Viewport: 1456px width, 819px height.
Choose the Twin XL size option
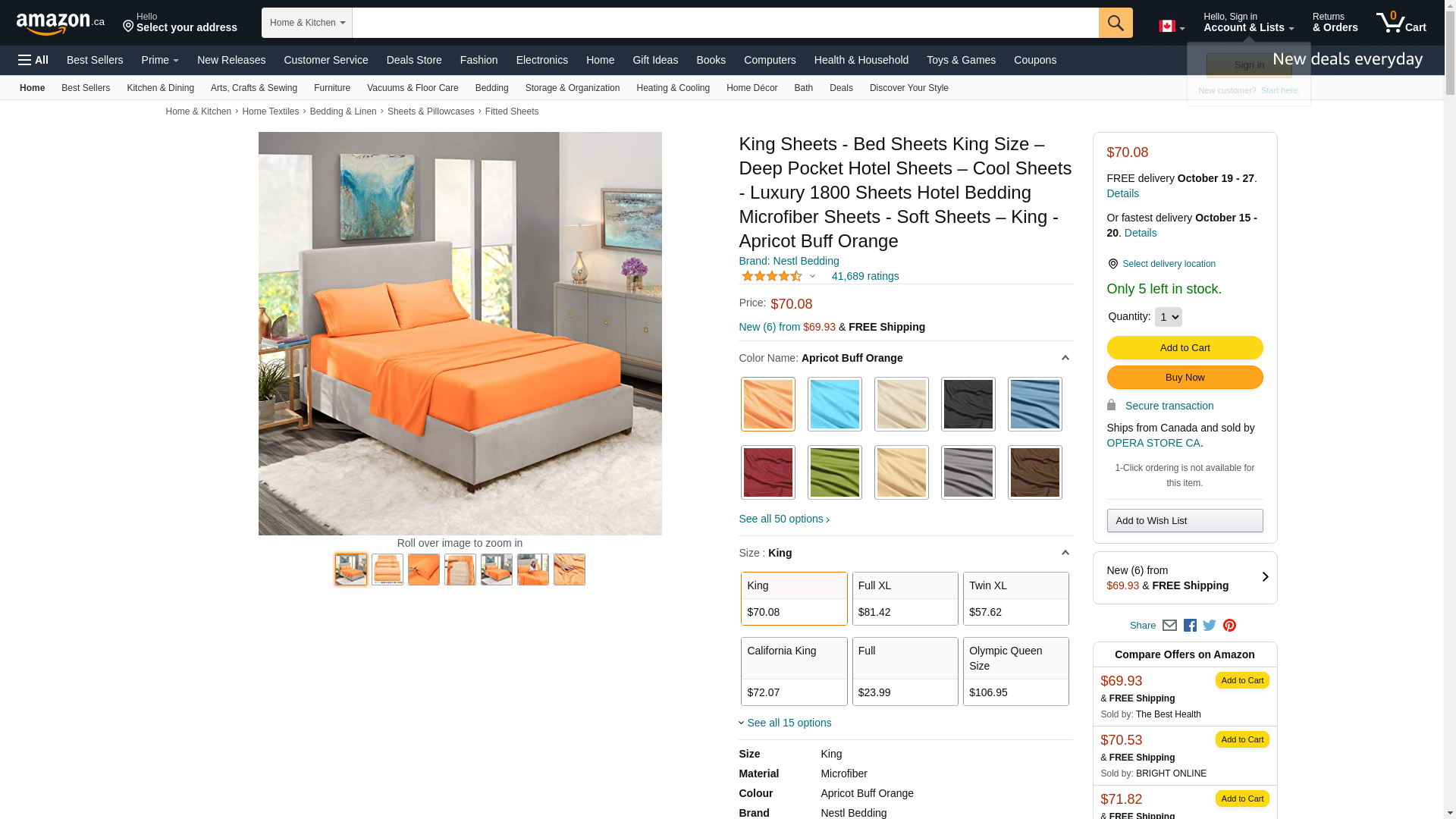click(1016, 598)
